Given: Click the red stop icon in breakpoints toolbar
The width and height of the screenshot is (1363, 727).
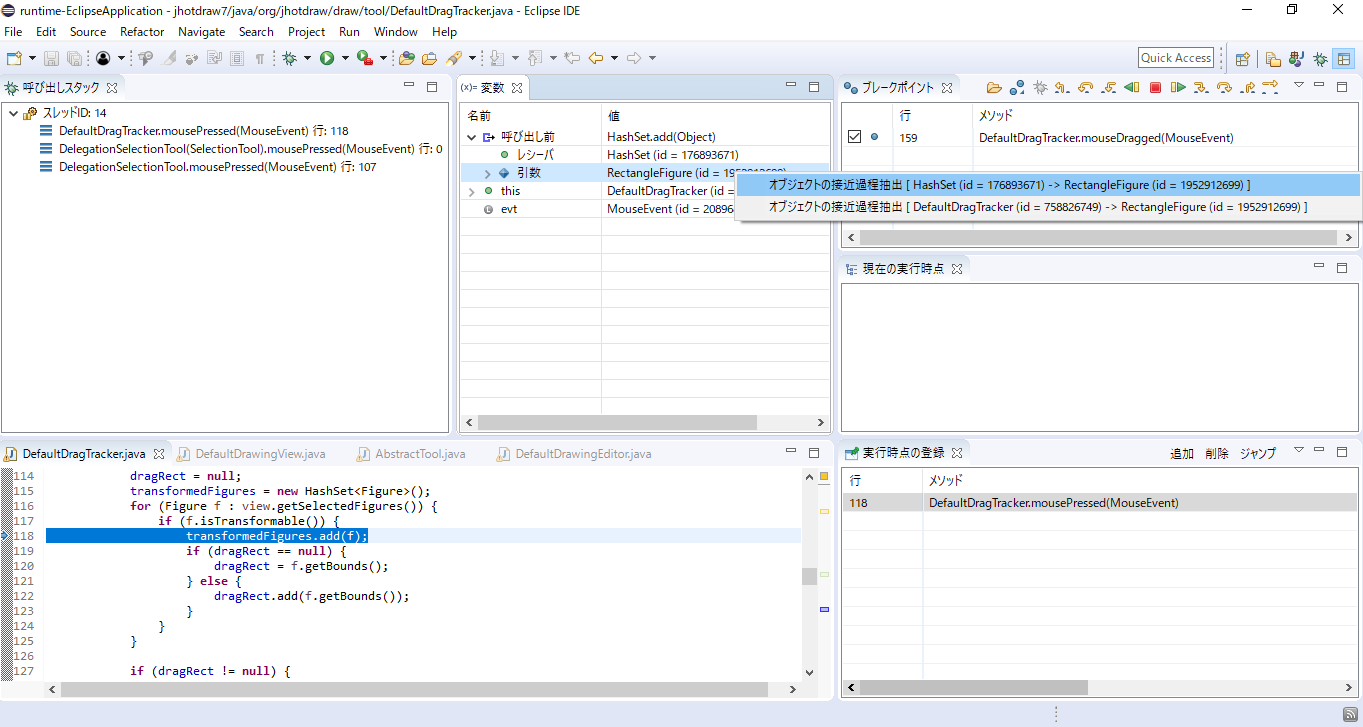Looking at the screenshot, I should click(1155, 88).
